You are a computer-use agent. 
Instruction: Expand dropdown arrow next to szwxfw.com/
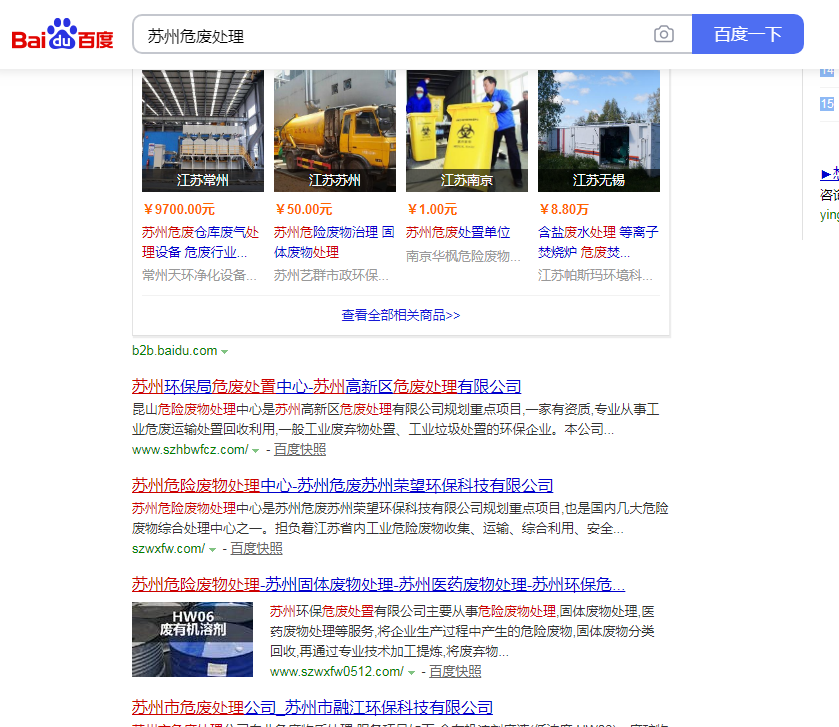tap(213, 549)
